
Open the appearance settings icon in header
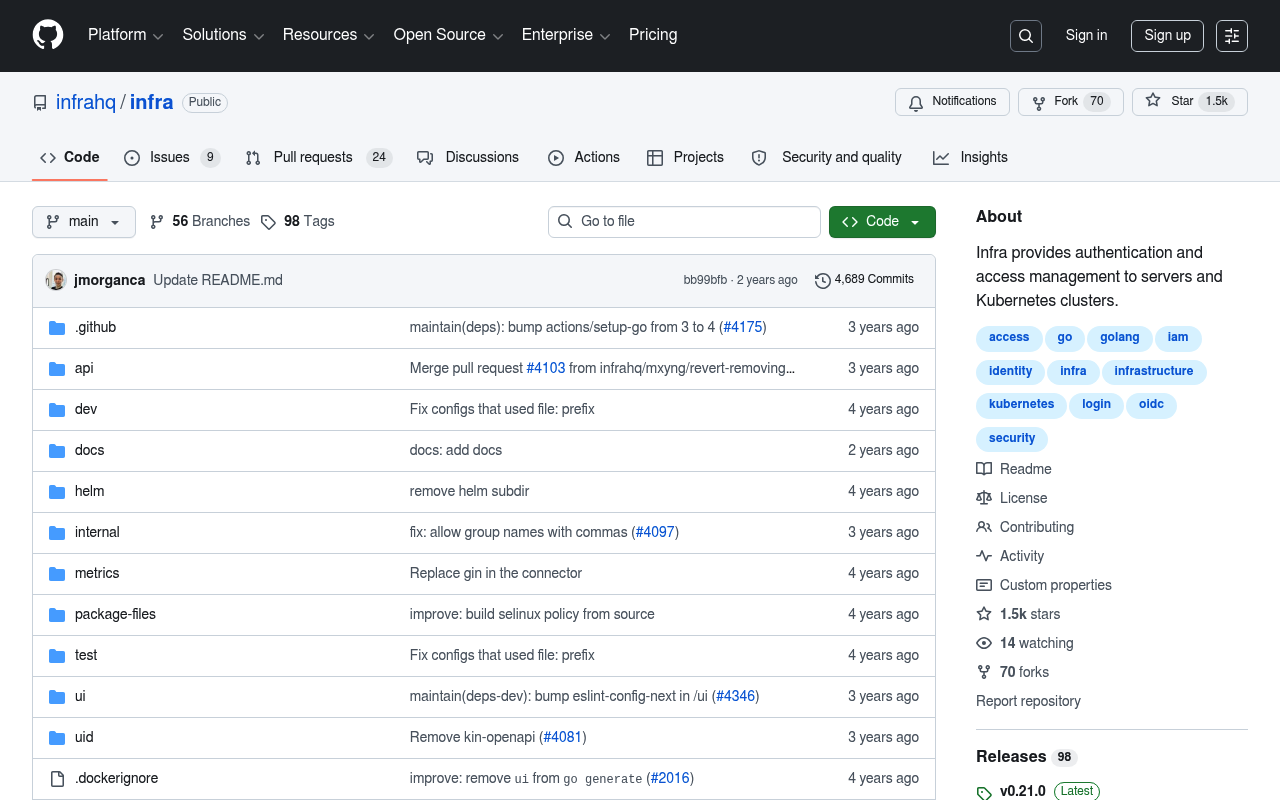[1232, 36]
